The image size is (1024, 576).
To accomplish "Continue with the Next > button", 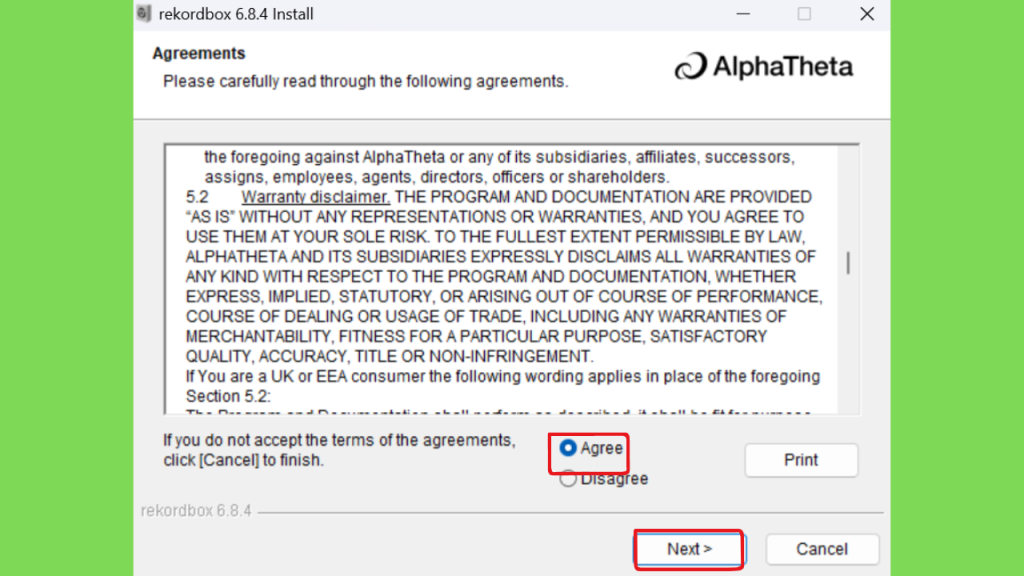I will (x=689, y=549).
